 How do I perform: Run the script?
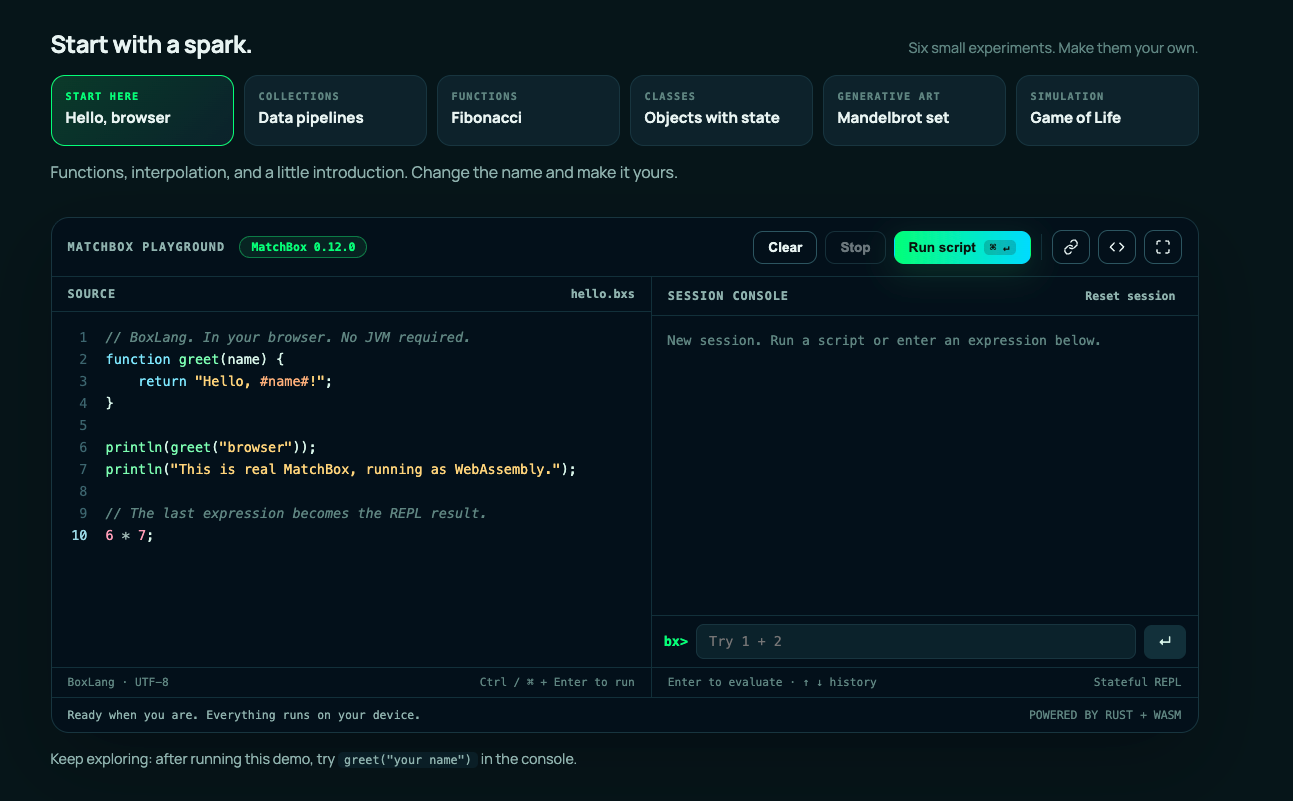[962, 247]
